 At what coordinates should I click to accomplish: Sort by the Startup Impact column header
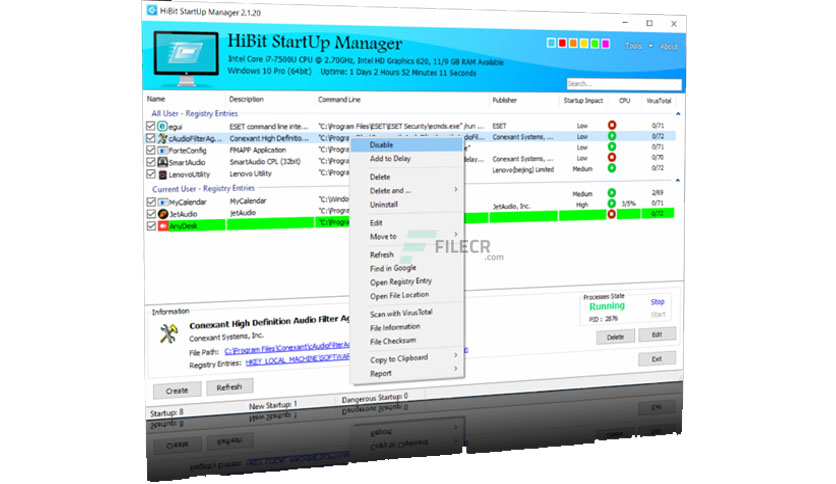click(x=583, y=100)
